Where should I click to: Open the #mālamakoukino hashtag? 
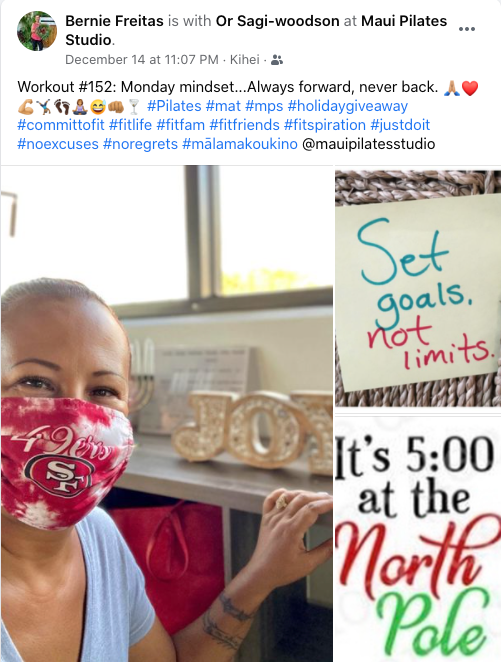[240, 144]
